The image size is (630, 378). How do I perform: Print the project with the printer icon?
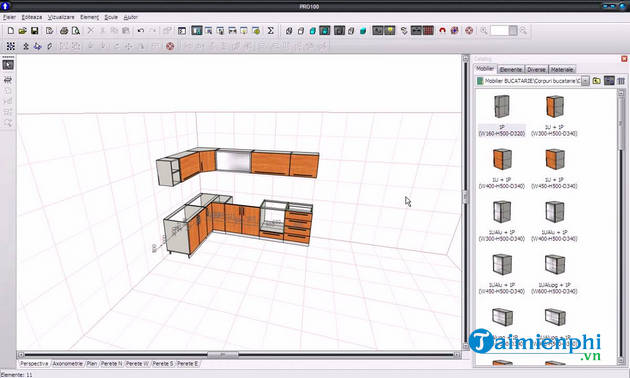pyautogui.click(x=64, y=31)
